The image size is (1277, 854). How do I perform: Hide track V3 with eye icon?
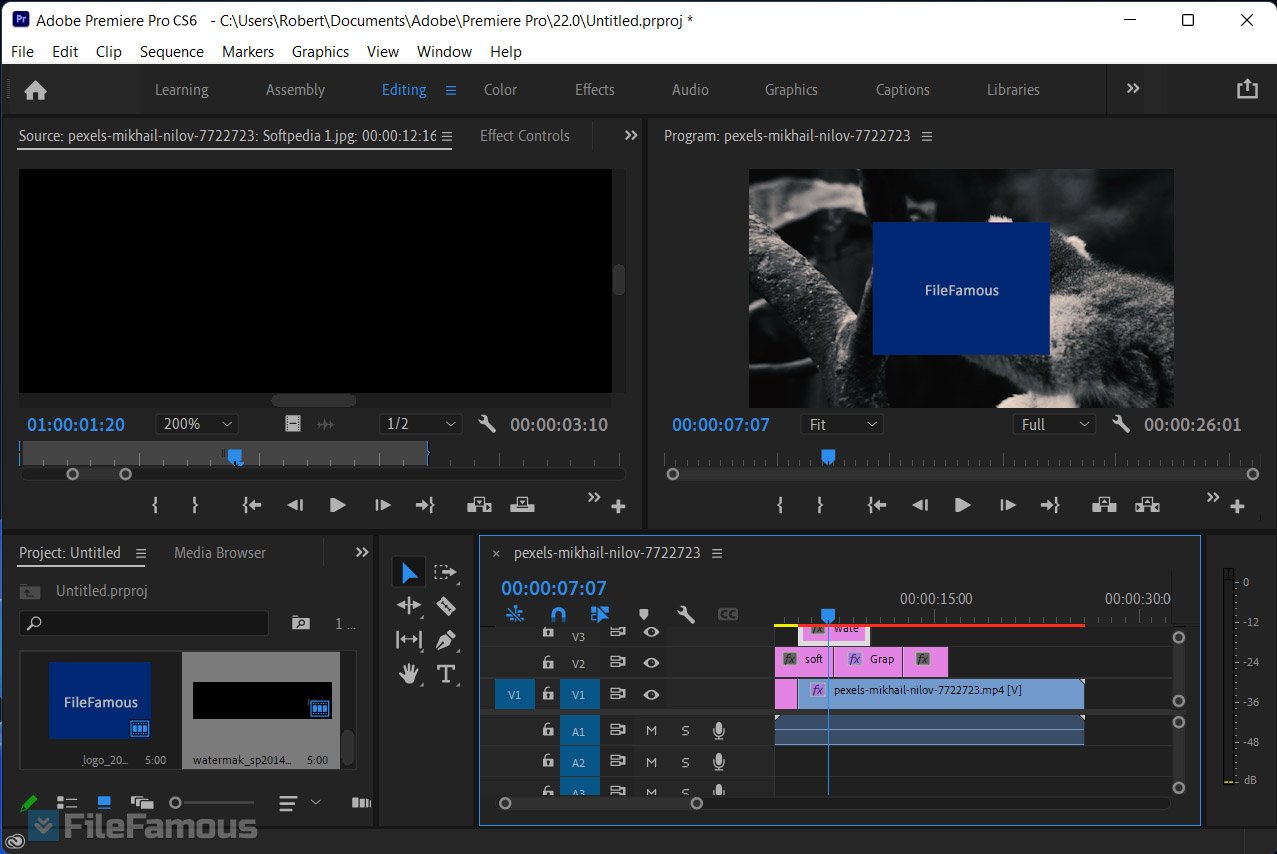click(651, 632)
